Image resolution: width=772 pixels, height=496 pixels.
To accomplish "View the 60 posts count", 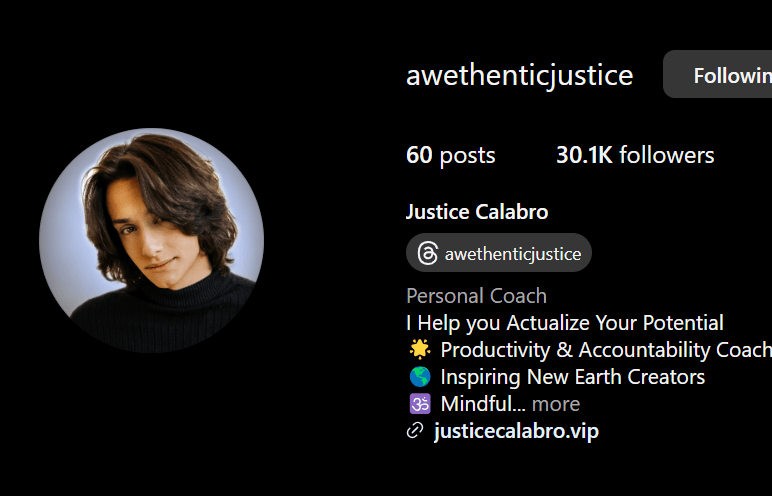I will (450, 155).
